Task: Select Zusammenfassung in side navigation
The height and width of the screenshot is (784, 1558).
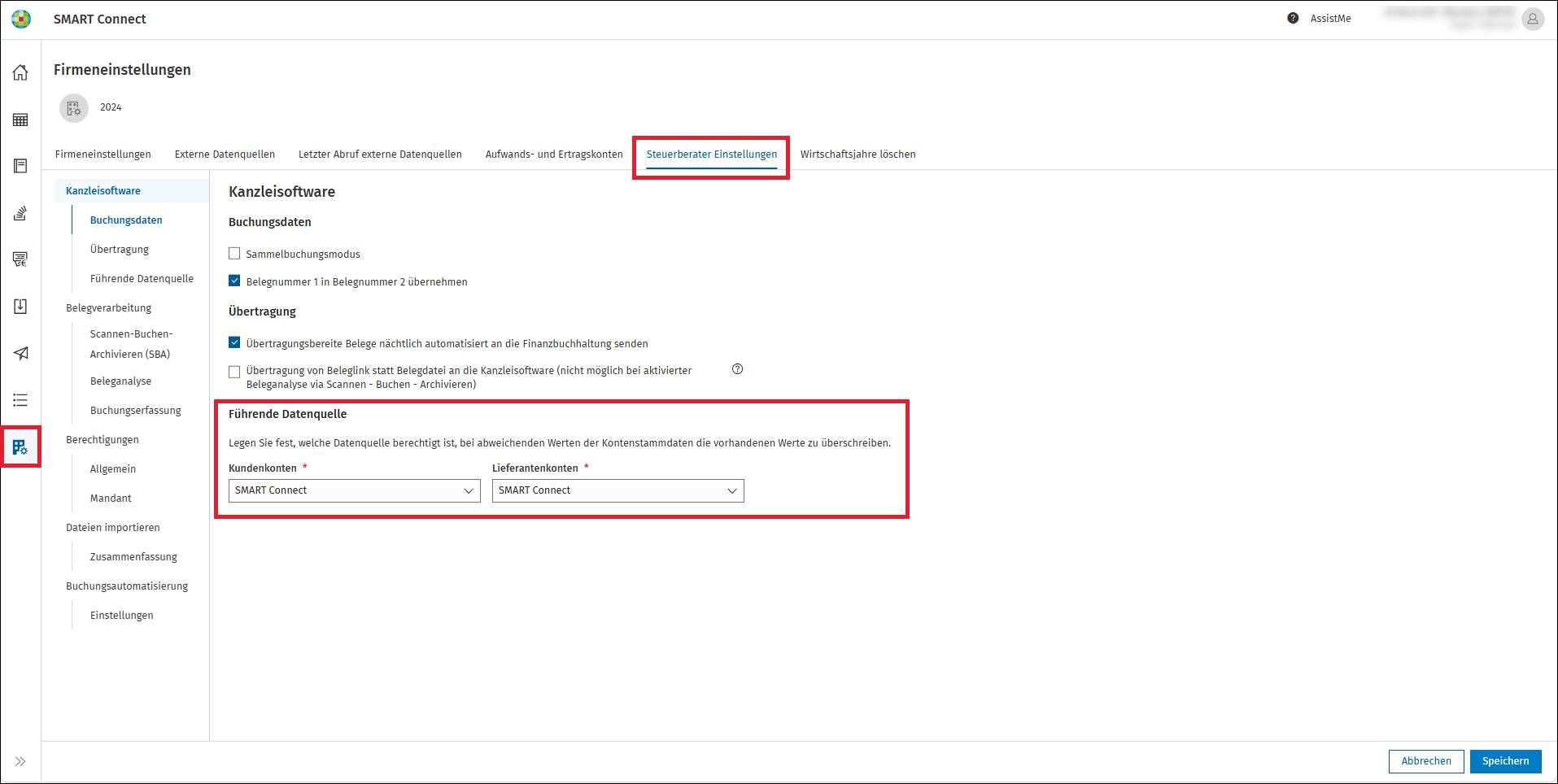Action: pyautogui.click(x=133, y=557)
